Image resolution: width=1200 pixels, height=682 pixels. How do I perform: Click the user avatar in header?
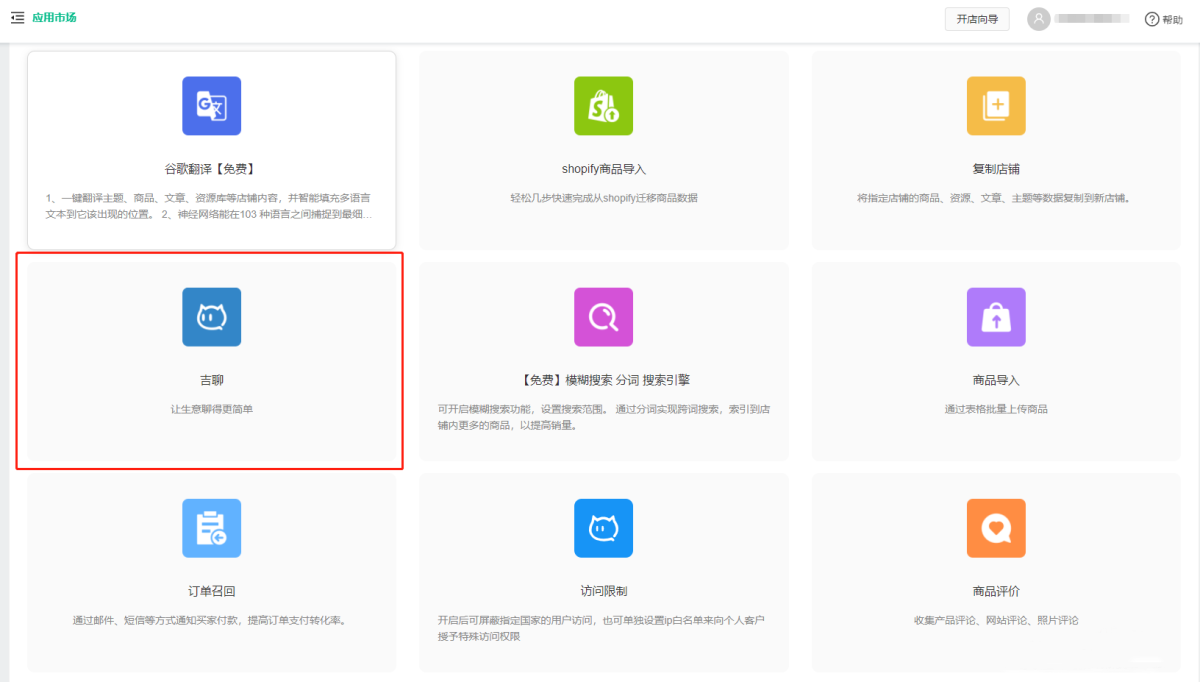1039,19
